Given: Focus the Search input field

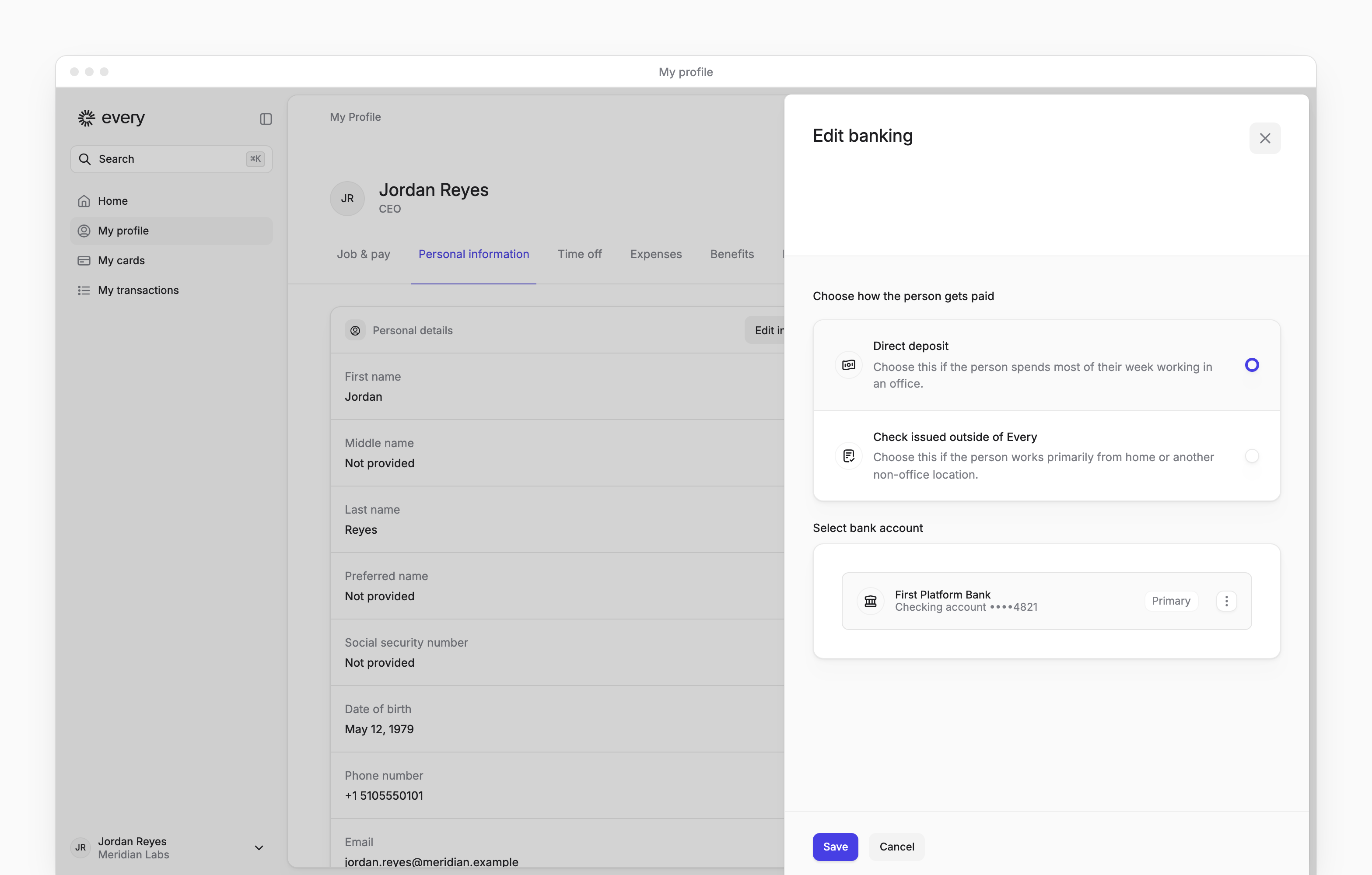Looking at the screenshot, I should tap(171, 159).
